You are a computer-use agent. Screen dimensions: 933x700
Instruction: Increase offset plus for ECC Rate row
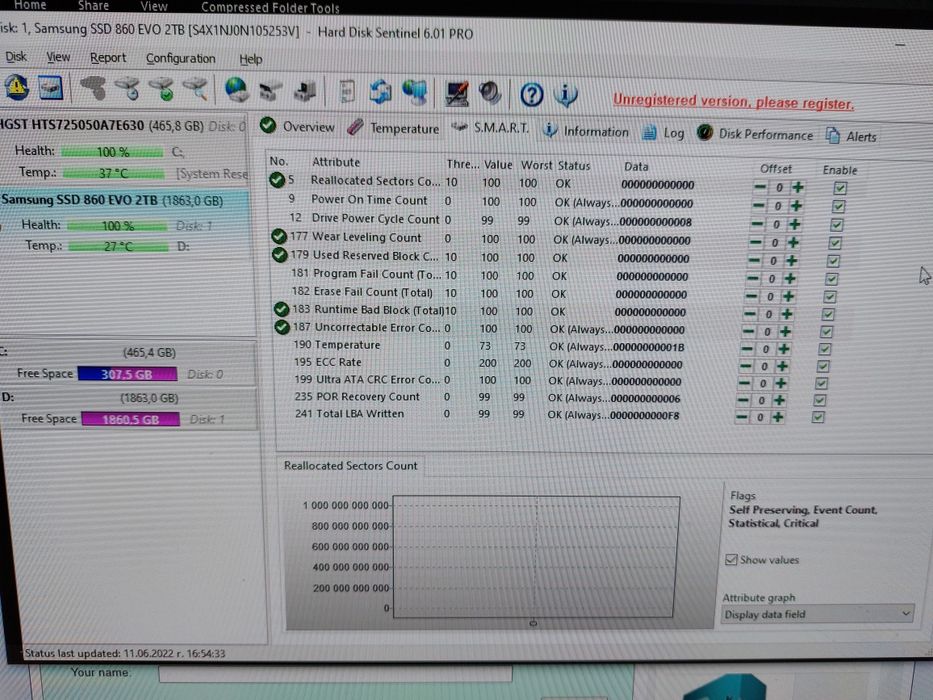click(x=782, y=366)
